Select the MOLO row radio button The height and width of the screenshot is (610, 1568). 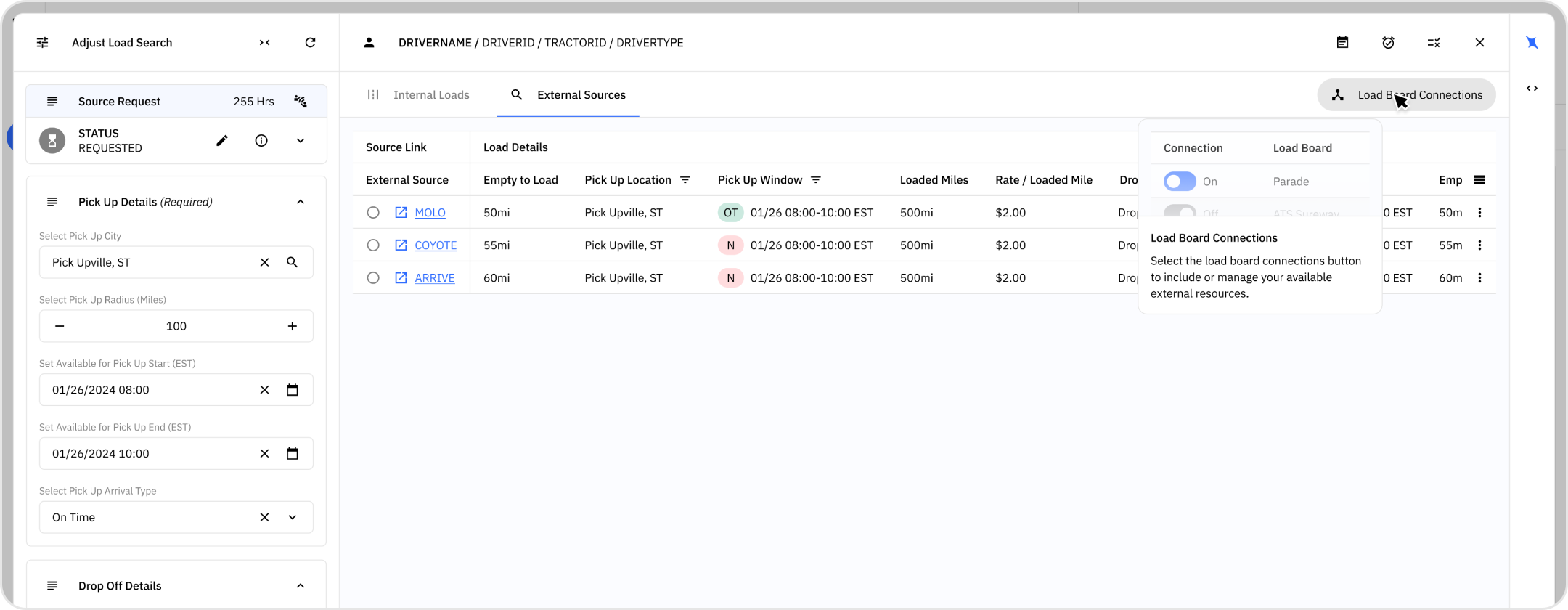tap(373, 213)
